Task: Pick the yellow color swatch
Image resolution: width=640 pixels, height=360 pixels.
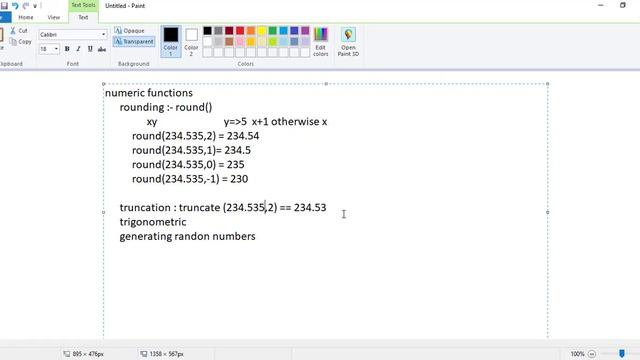Action: 262,31
